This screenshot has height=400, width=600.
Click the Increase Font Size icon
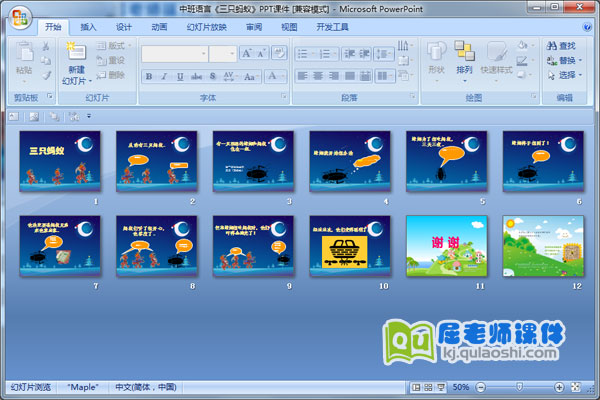click(x=247, y=53)
